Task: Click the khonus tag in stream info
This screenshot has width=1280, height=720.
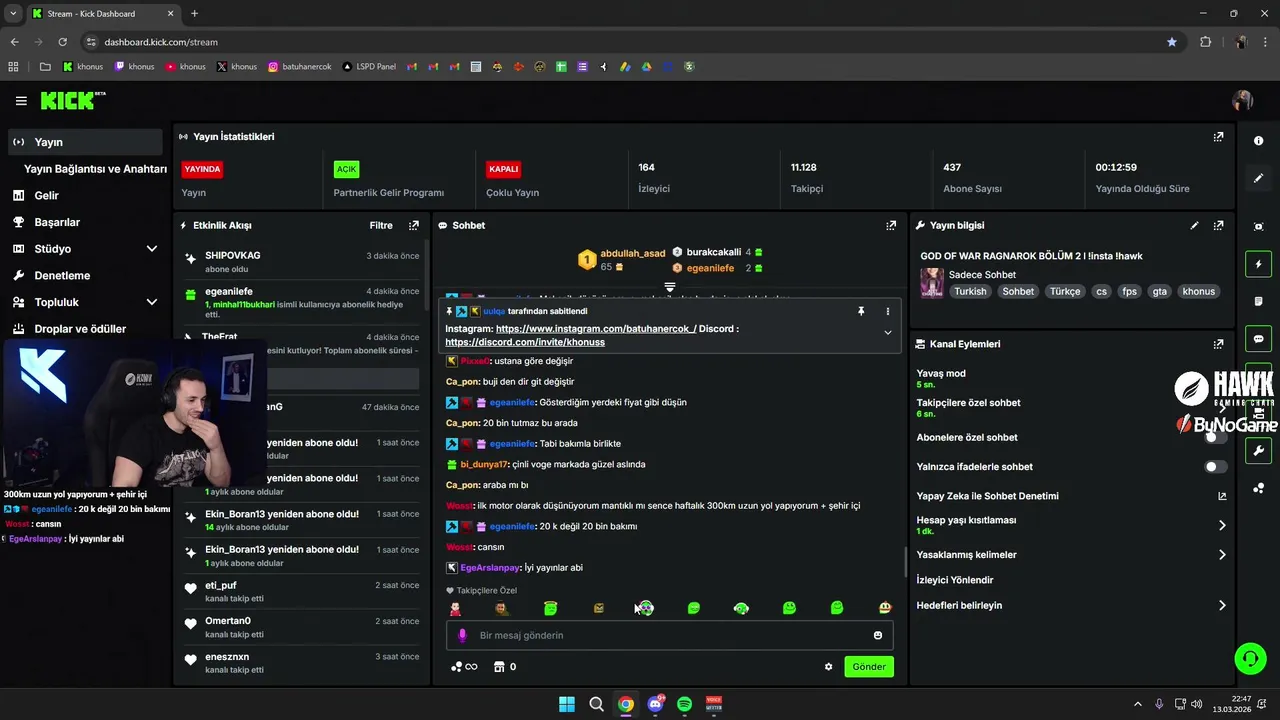Action: pyautogui.click(x=1199, y=292)
